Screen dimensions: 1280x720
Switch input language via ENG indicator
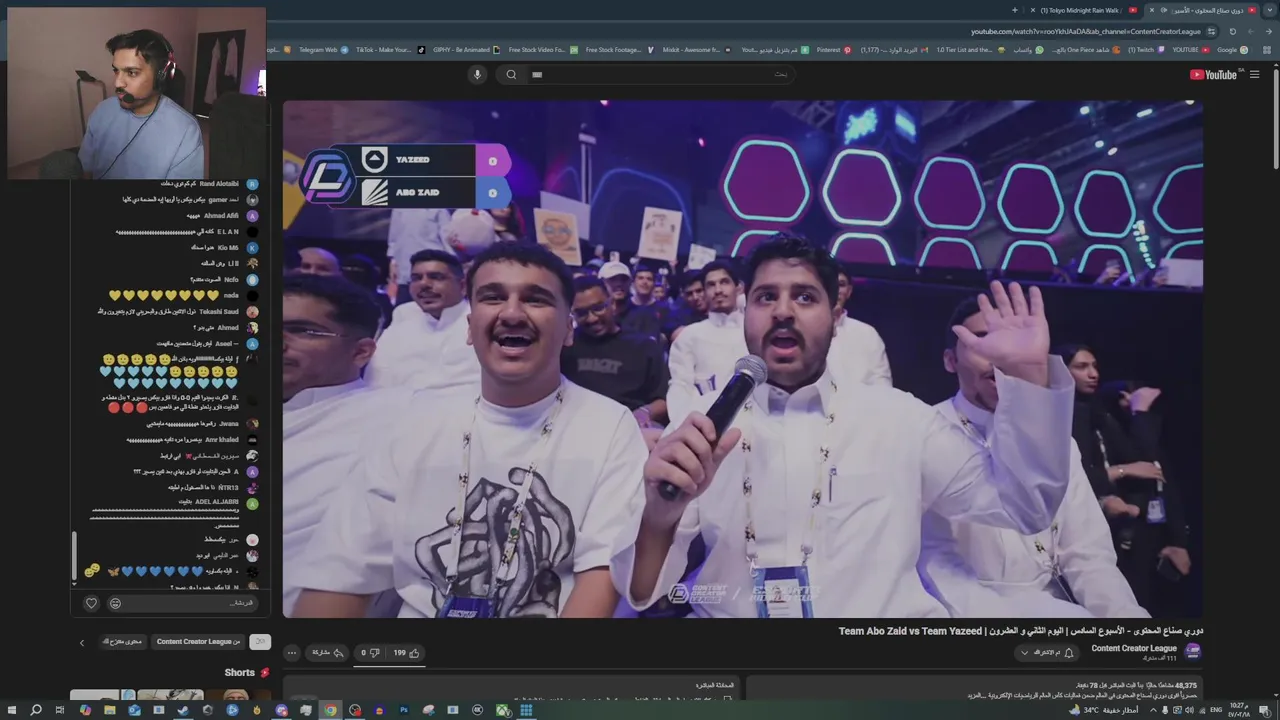coord(1215,710)
